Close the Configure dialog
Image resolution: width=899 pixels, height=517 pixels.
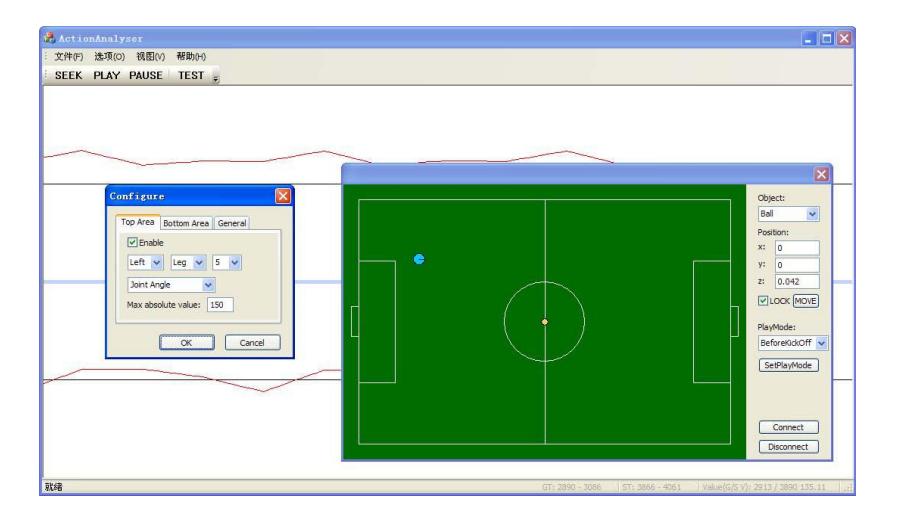tap(283, 196)
